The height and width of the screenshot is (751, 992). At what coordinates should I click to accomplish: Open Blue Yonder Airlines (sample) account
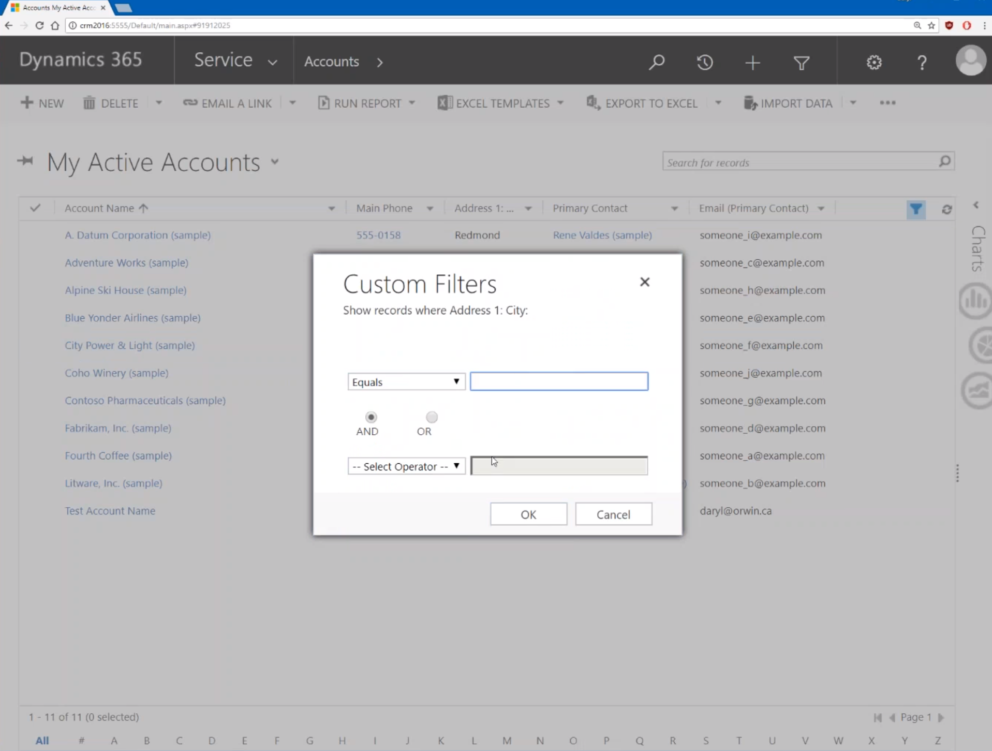click(x=132, y=318)
